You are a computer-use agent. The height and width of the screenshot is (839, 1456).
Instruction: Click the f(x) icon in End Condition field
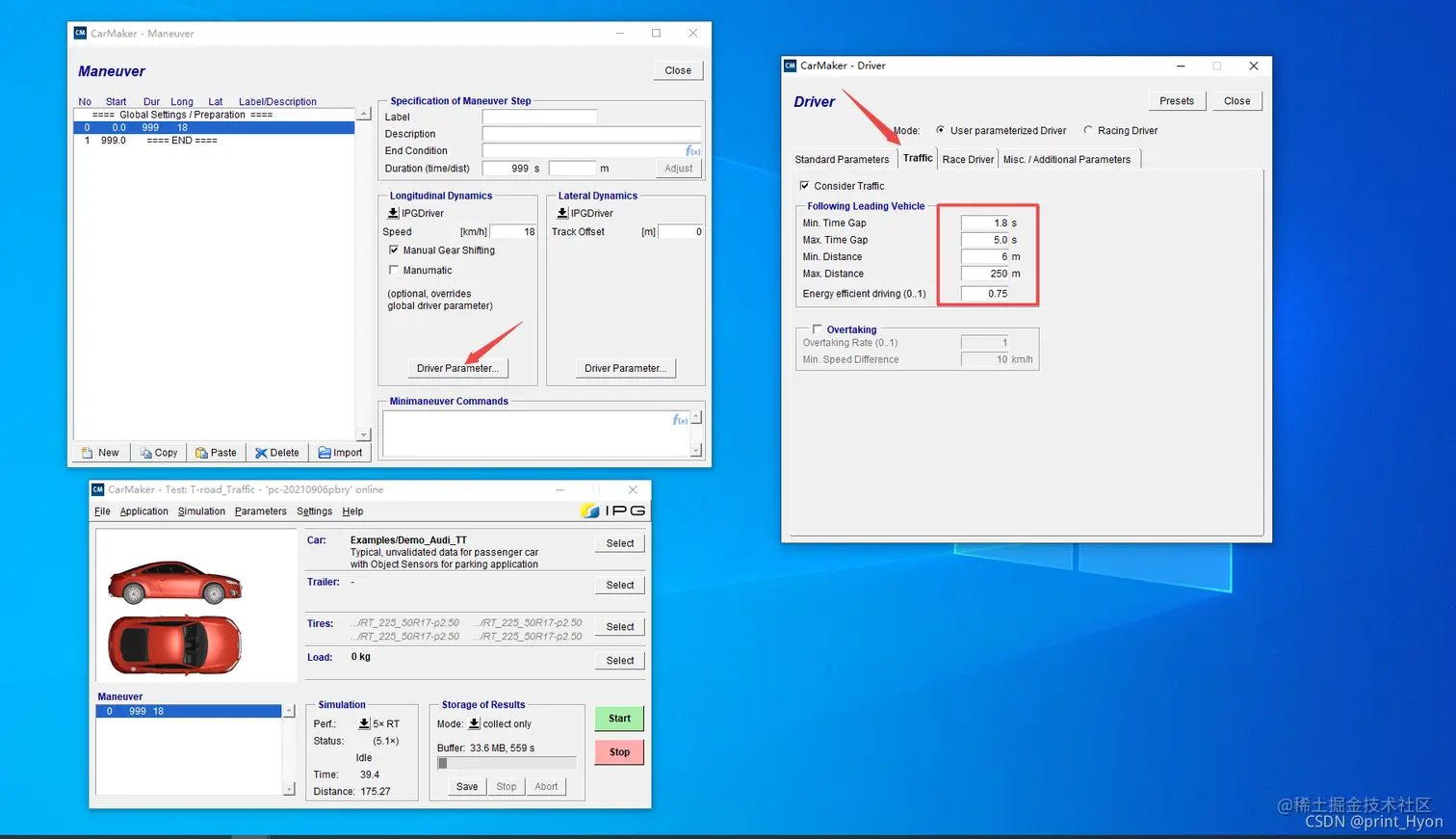692,151
